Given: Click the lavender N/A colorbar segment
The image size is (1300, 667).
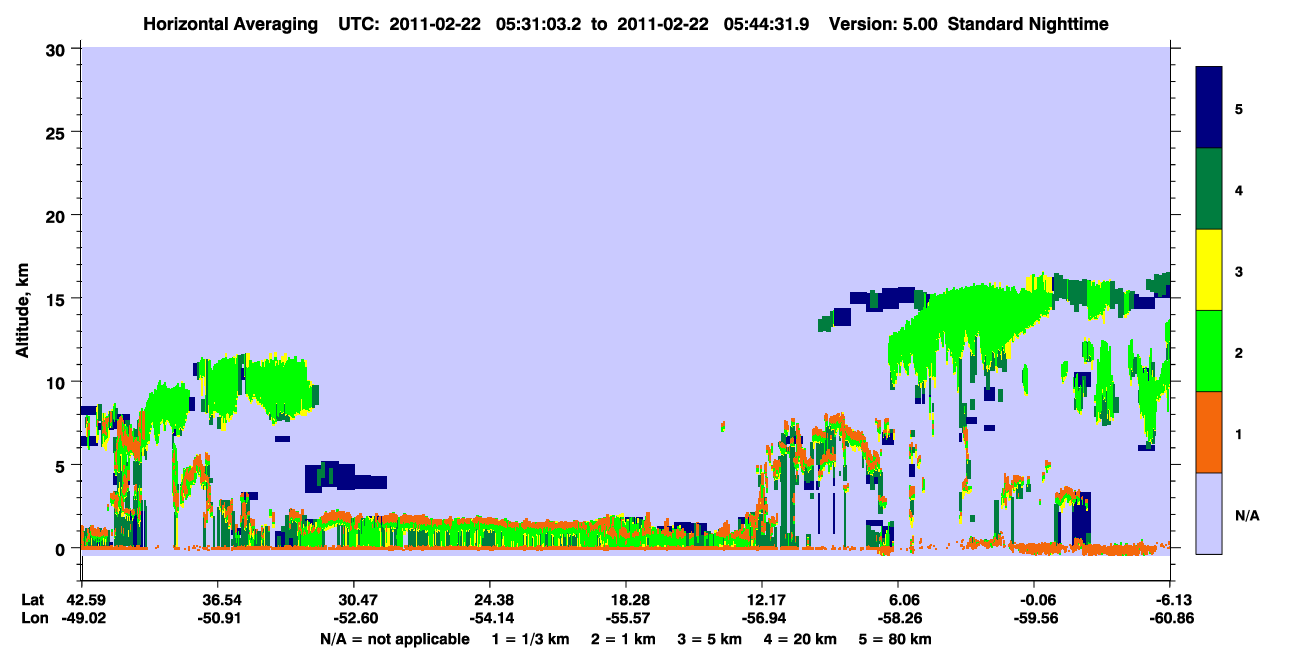Looking at the screenshot, I should (x=1209, y=513).
